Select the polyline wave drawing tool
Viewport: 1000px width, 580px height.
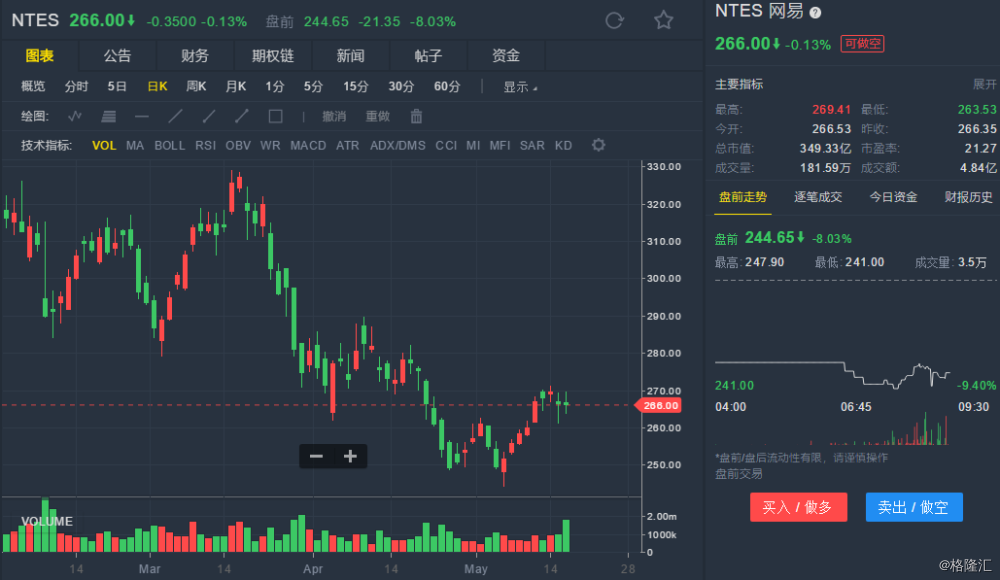(75, 116)
